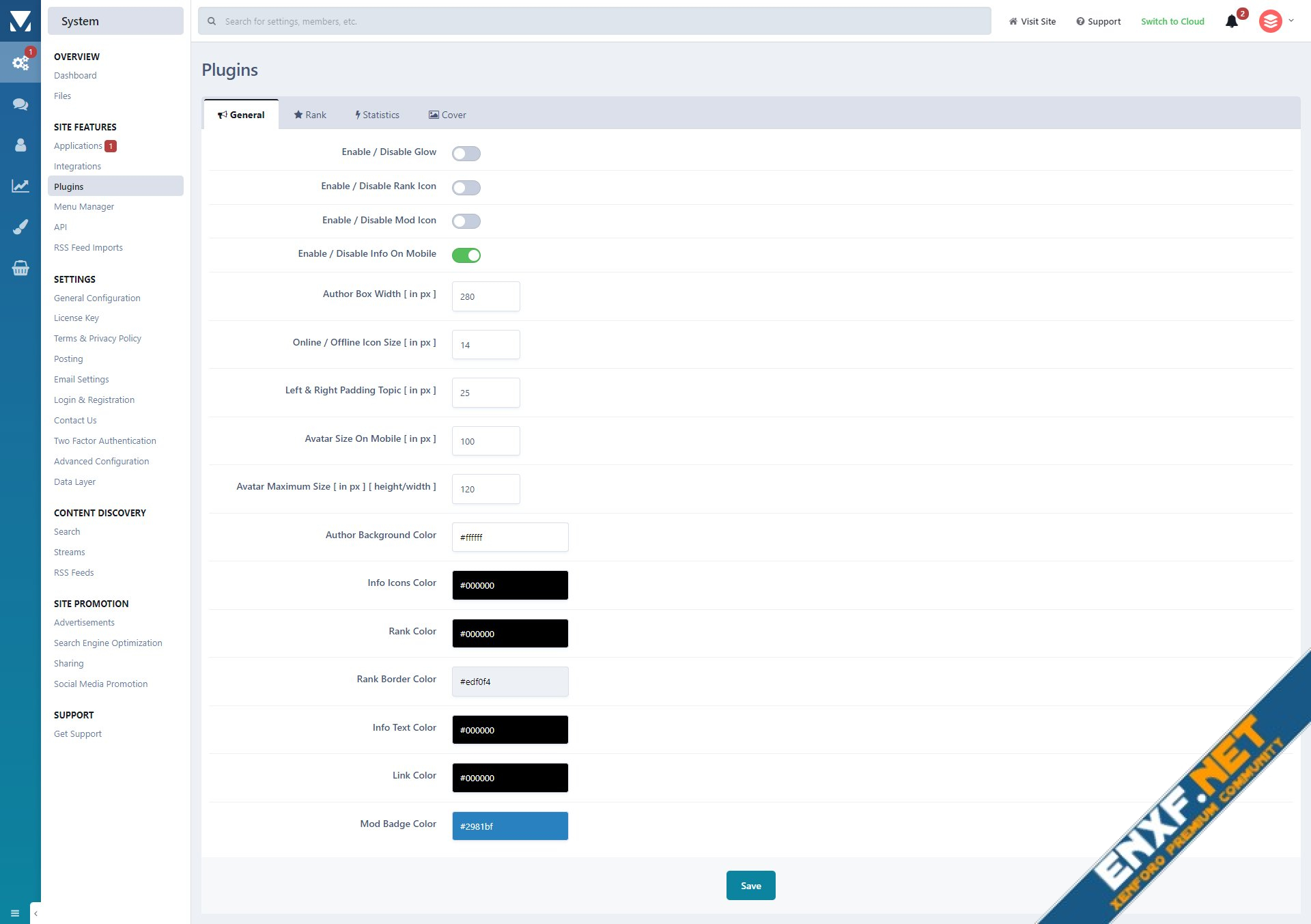Switch to the Rank tab

pyautogui.click(x=310, y=115)
